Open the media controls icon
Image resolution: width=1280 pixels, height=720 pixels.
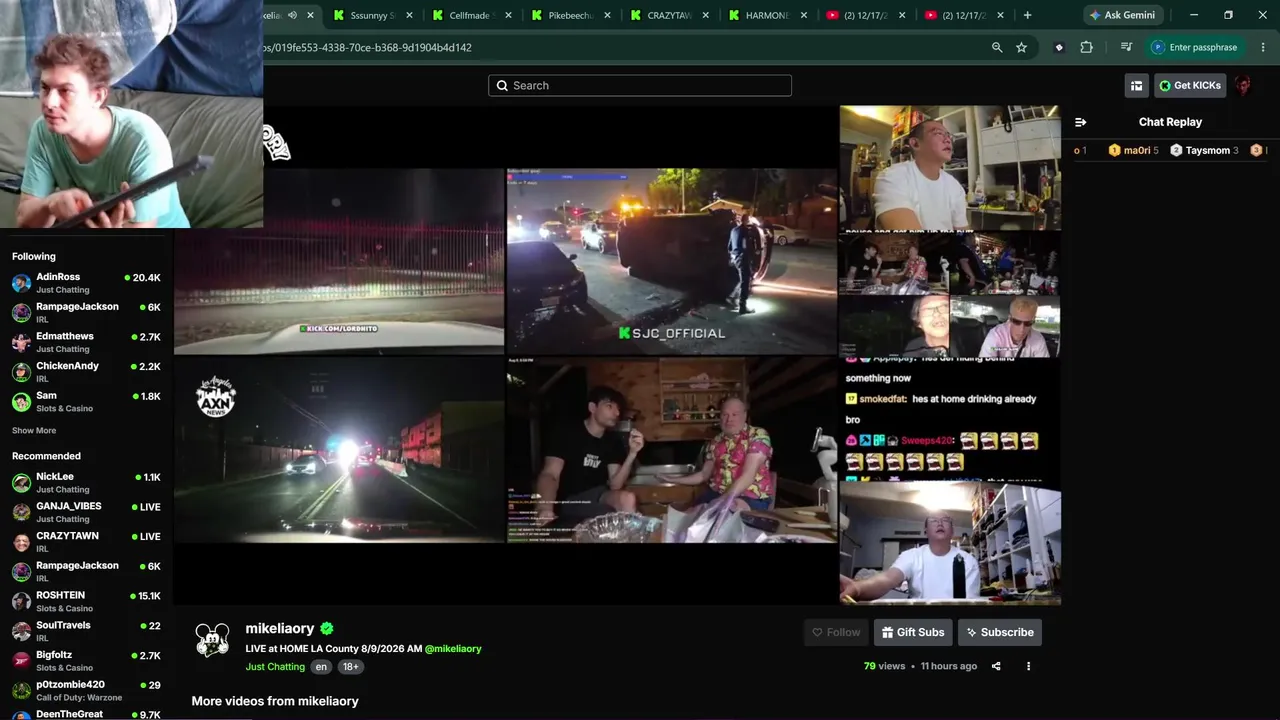pos(1126,47)
